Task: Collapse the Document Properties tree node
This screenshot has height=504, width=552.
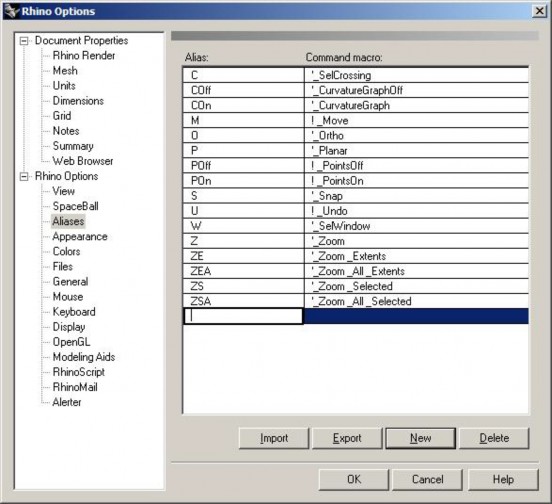Action: point(24,41)
